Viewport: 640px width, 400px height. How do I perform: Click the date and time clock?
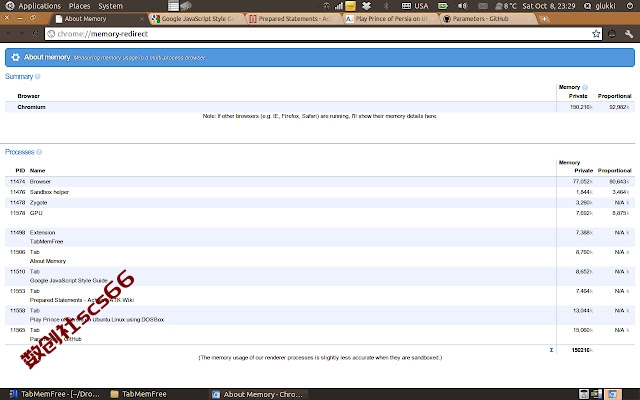(549, 6)
